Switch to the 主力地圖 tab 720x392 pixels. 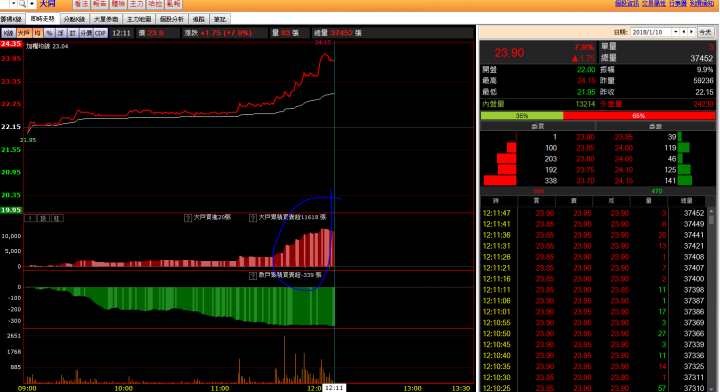pyautogui.click(x=139, y=19)
